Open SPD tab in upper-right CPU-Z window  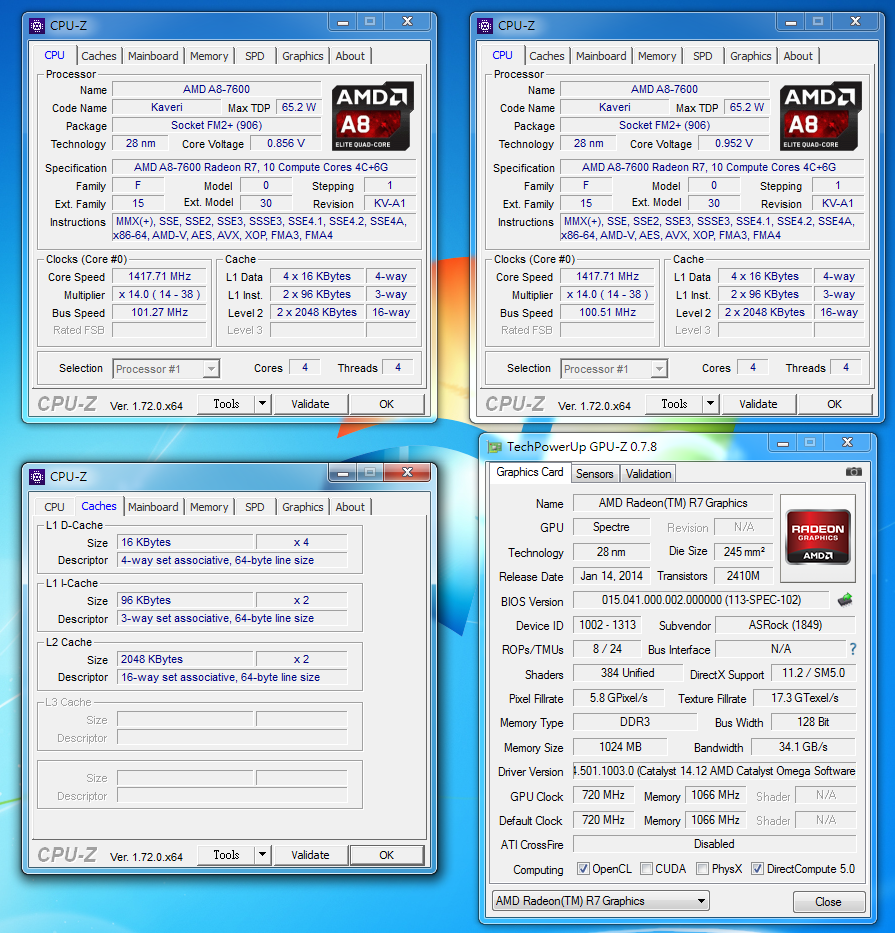pyautogui.click(x=703, y=56)
